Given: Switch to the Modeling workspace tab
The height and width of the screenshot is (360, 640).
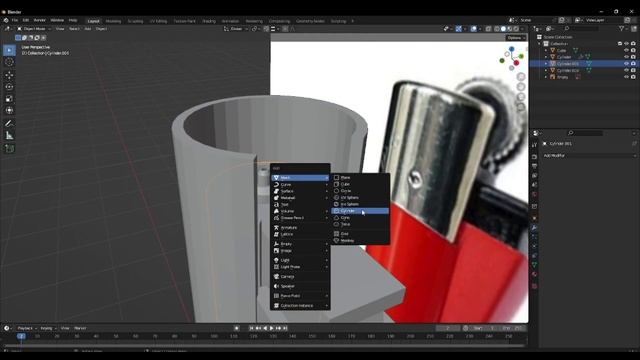Looking at the screenshot, I should coord(113,21).
